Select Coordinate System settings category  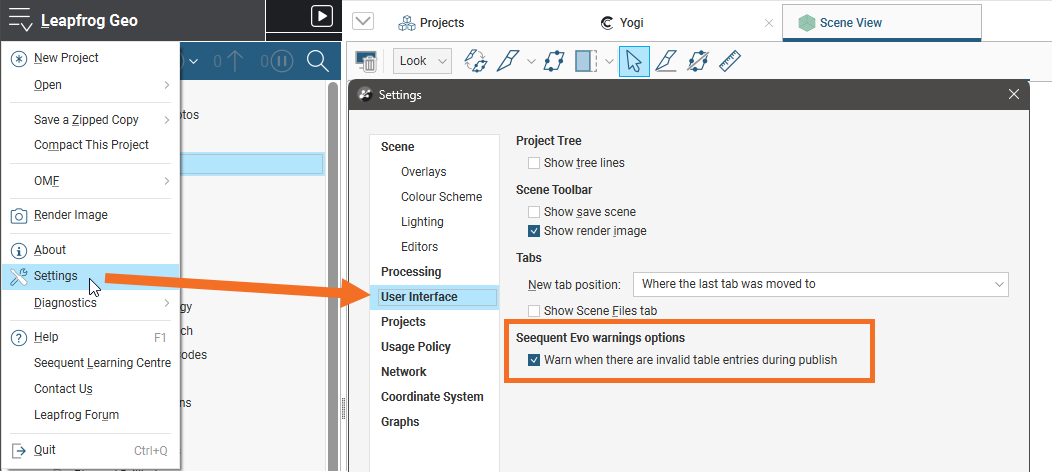click(x=432, y=397)
